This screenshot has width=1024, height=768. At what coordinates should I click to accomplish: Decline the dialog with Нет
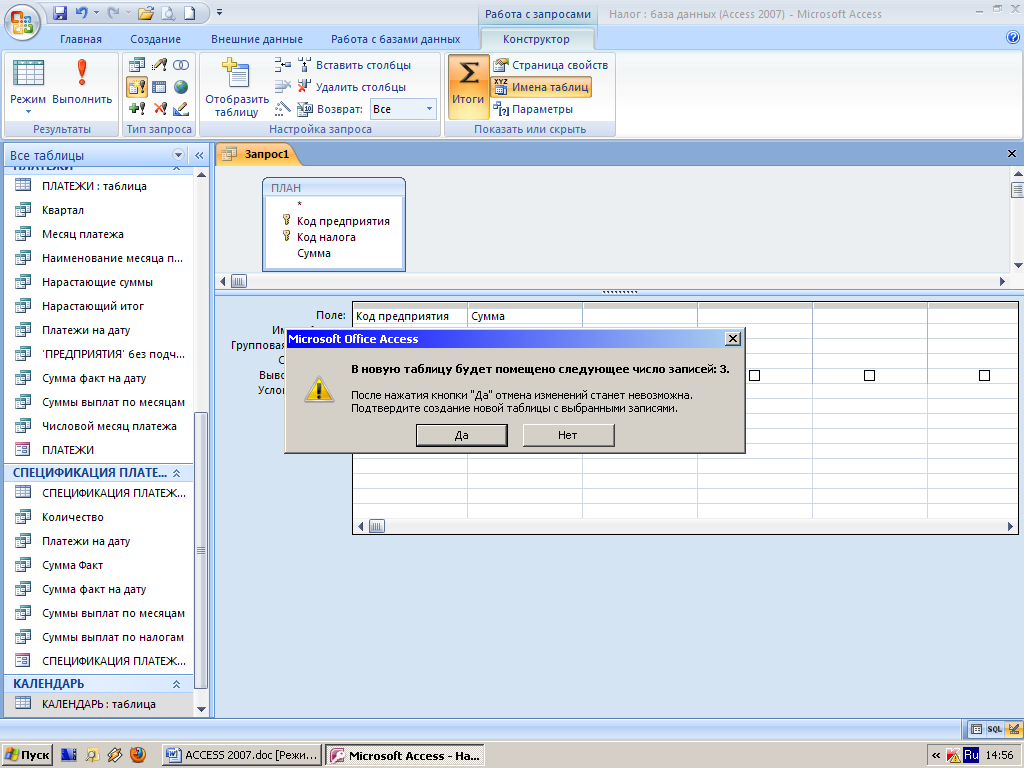(x=568, y=435)
